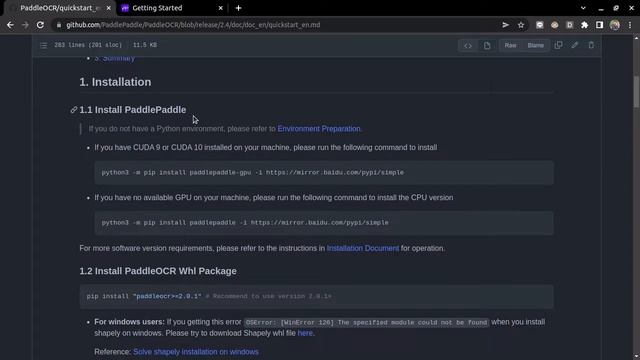The image size is (640, 360).
Task: Click the scrollbar up arrow
Action: click(636, 38)
